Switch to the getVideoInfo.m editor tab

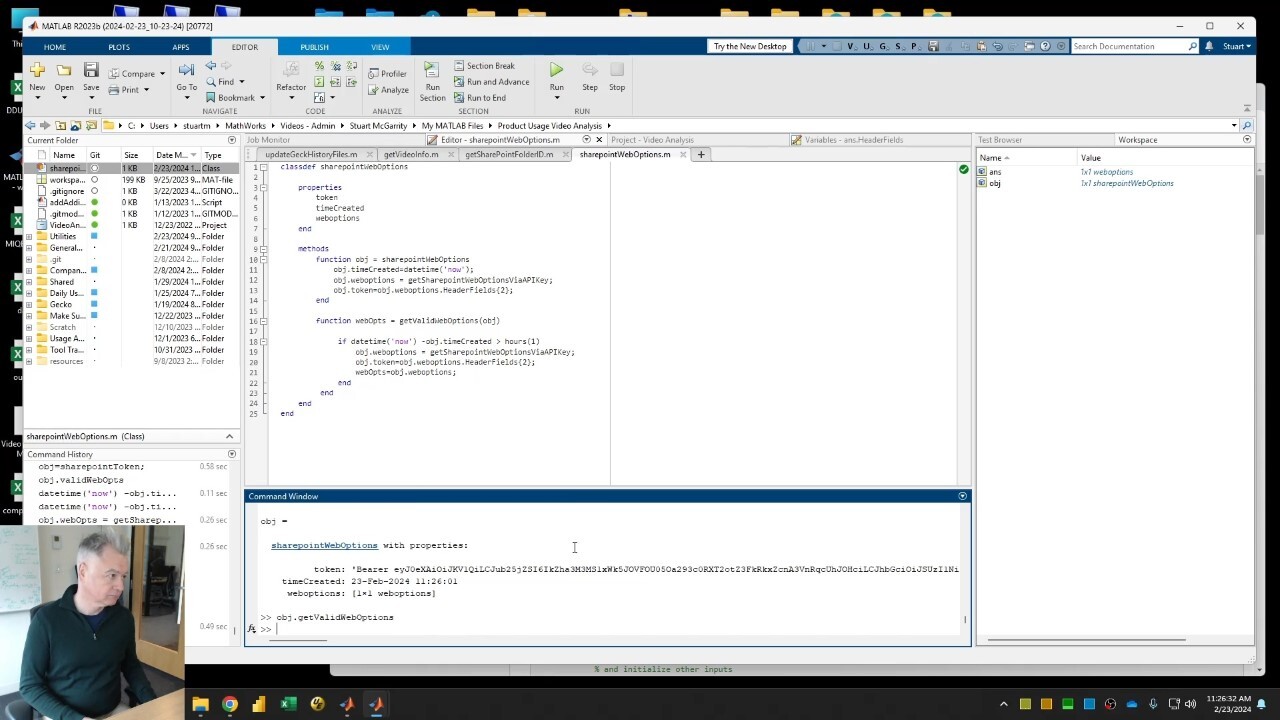(411, 155)
